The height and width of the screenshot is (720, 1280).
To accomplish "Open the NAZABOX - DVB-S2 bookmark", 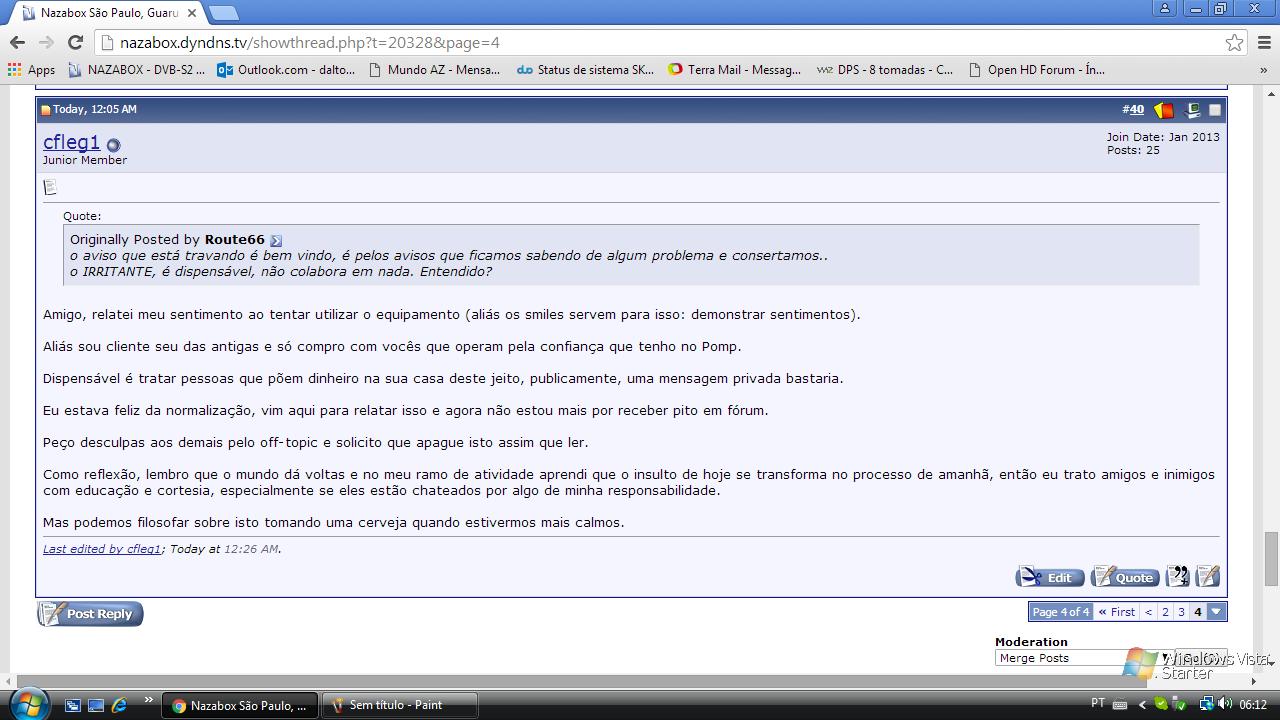I will point(136,70).
